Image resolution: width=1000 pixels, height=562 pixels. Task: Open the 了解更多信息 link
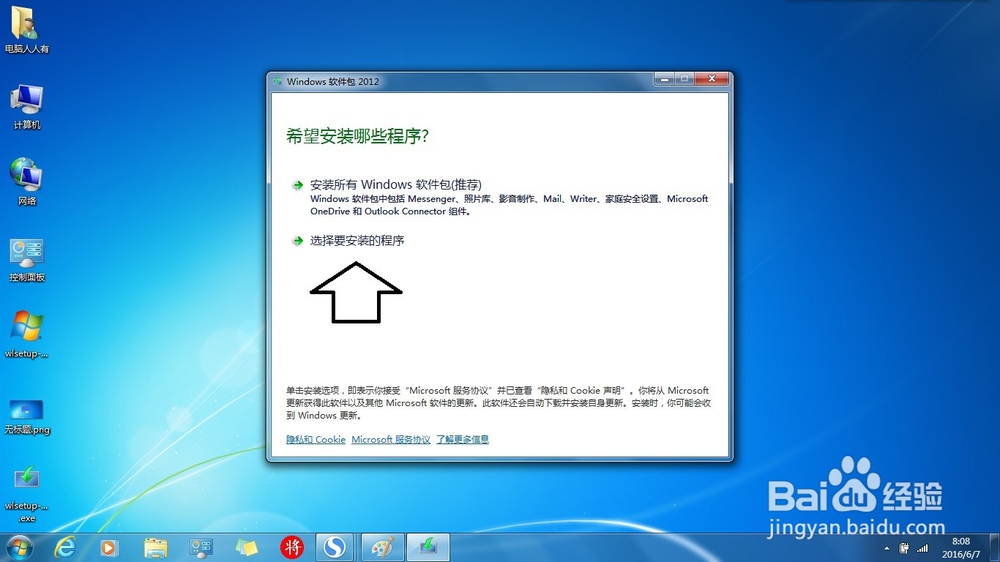pos(462,439)
